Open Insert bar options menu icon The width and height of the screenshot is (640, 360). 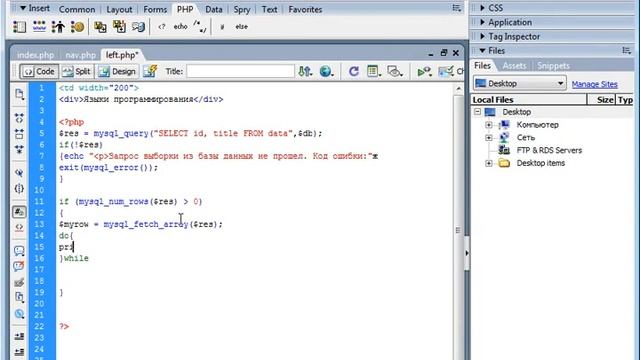coord(456,8)
